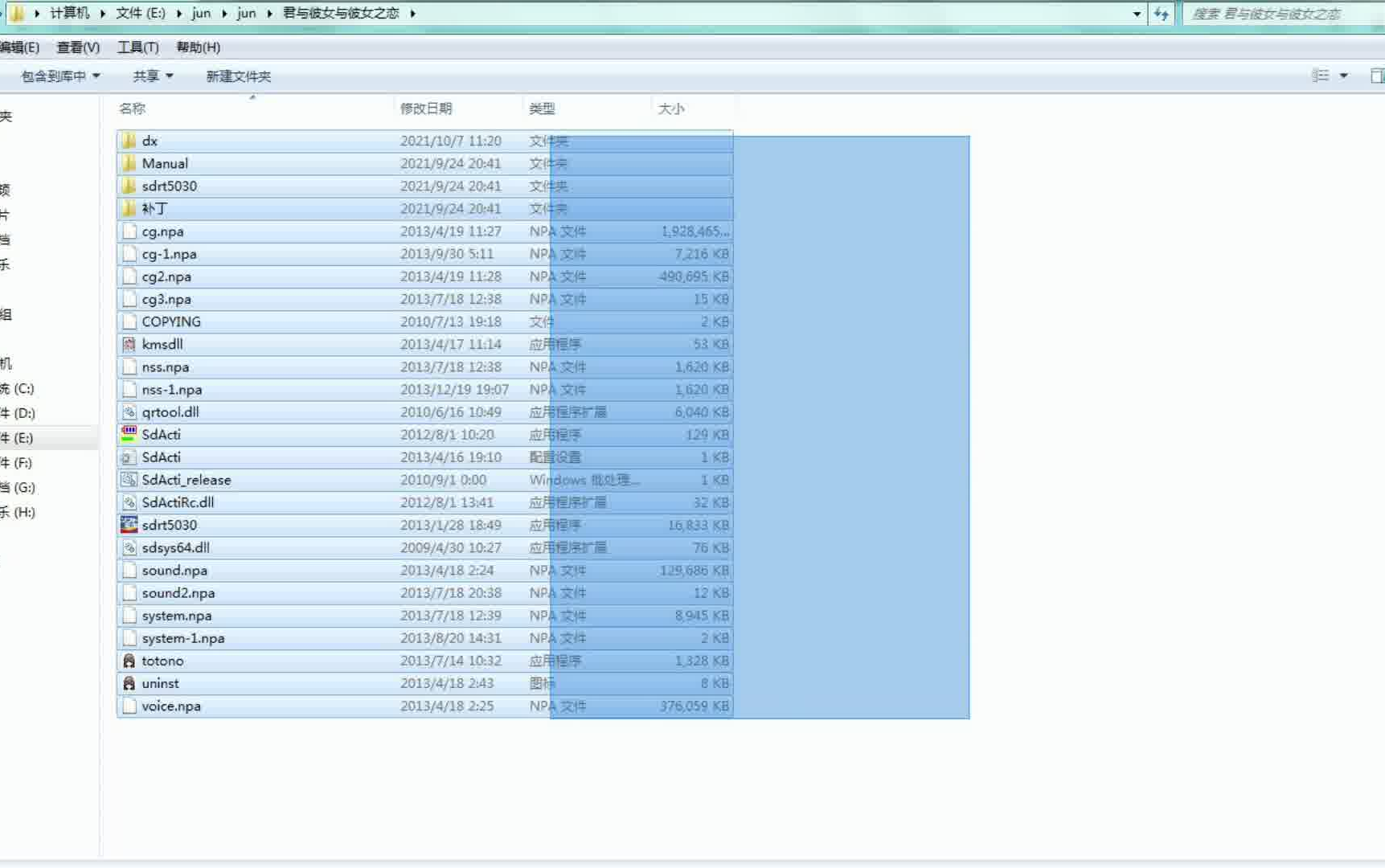The image size is (1385, 868).
Task: Click the refresh button beside the address bar
Action: point(1161,14)
